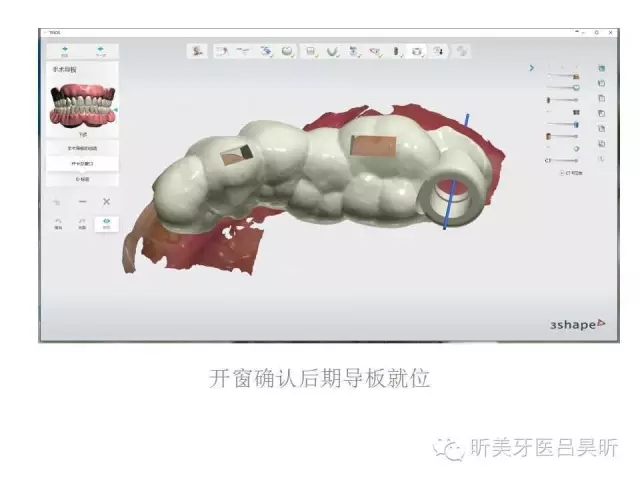Screen dimensions: 640x480
Task: Toggle the half-circle contrast icon in visibility panel
Action: tap(576, 147)
